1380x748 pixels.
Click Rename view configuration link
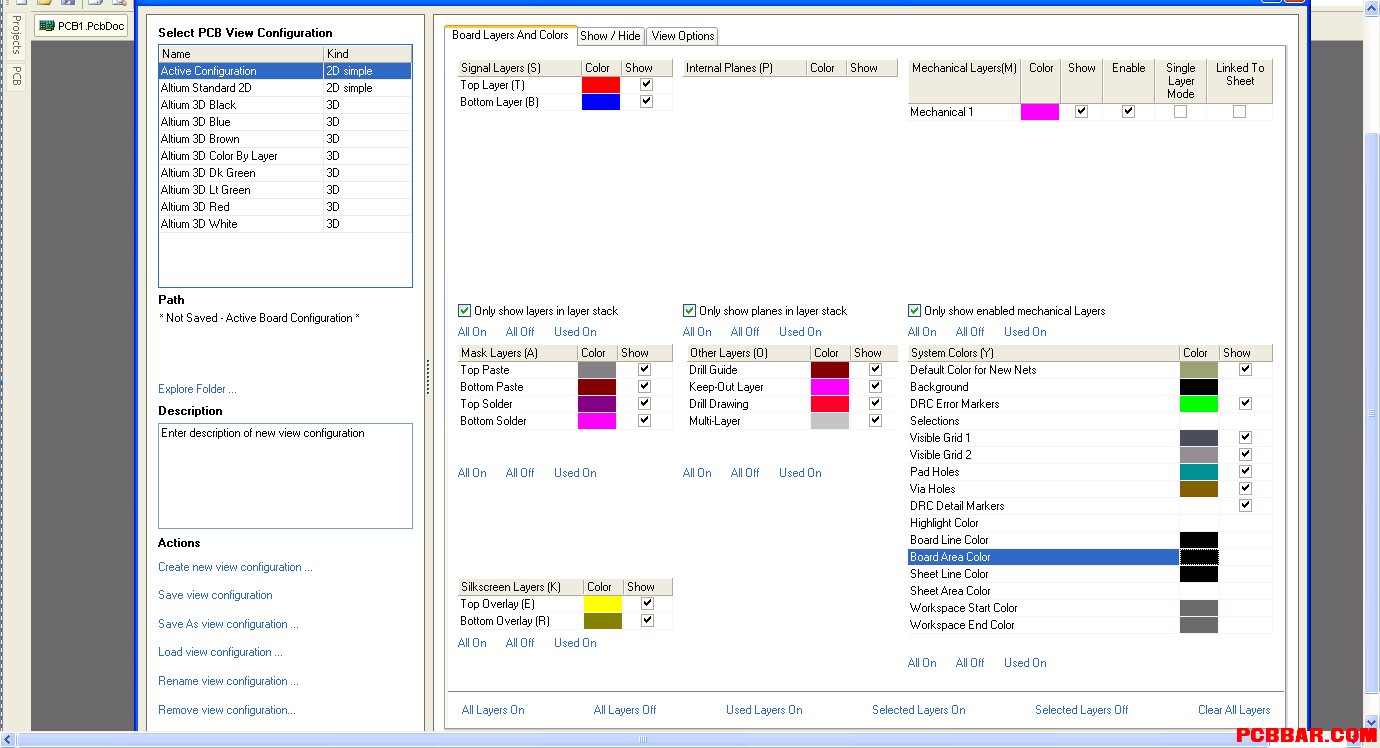pos(229,681)
